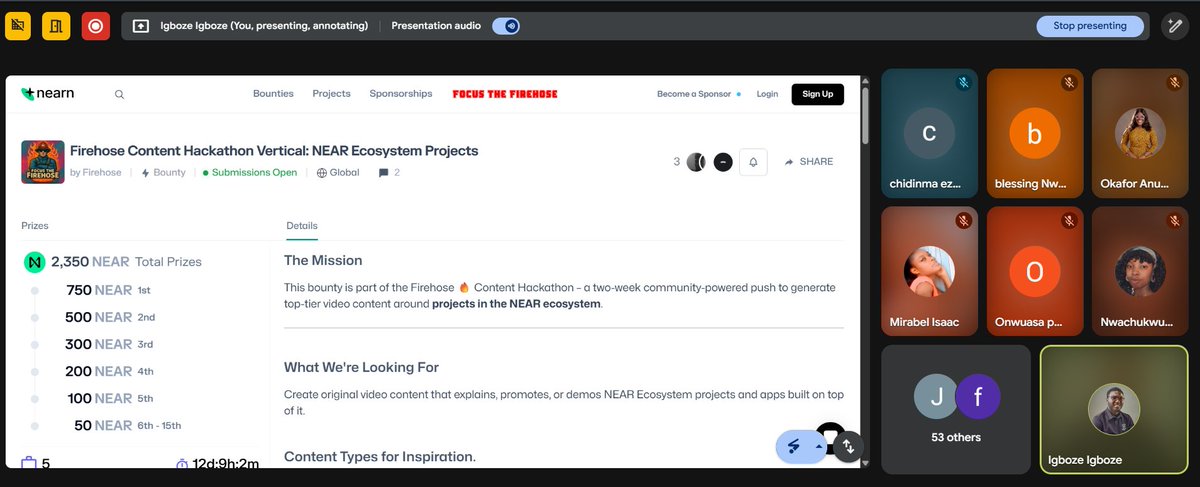Click the present-screen icon beside Igboze Igboze

click(x=141, y=26)
